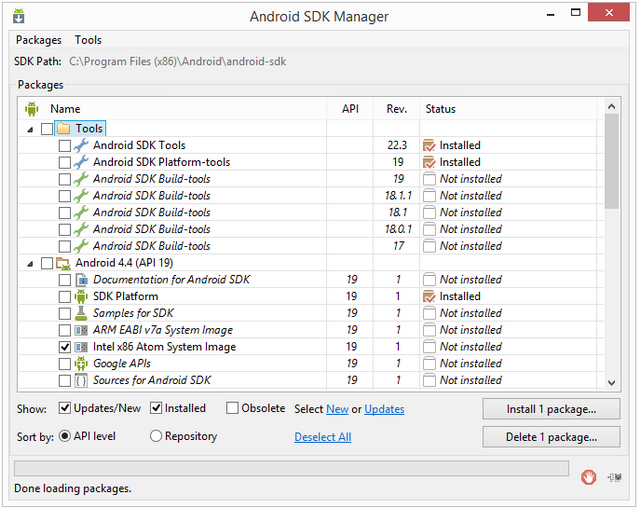Click the Google APIs android icon

pos(81,363)
